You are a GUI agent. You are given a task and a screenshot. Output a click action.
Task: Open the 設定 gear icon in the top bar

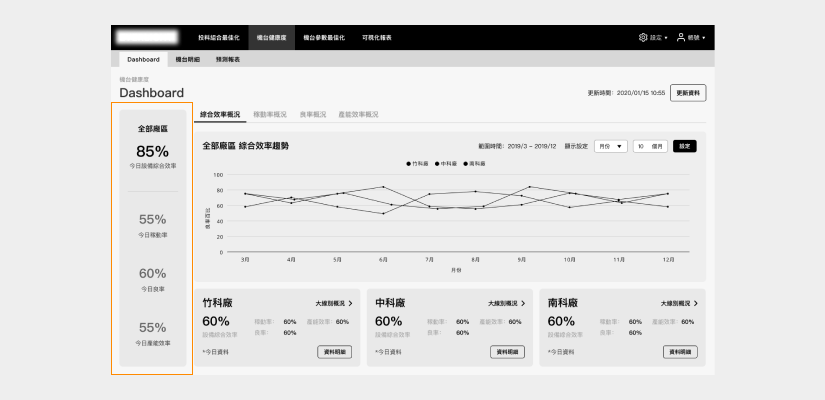pos(643,37)
